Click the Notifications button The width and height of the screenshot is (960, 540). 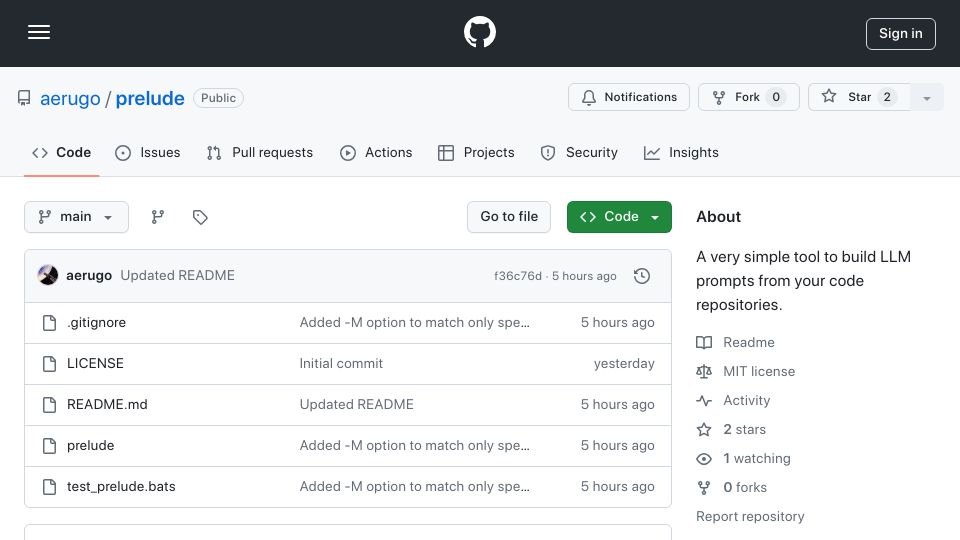coord(629,97)
